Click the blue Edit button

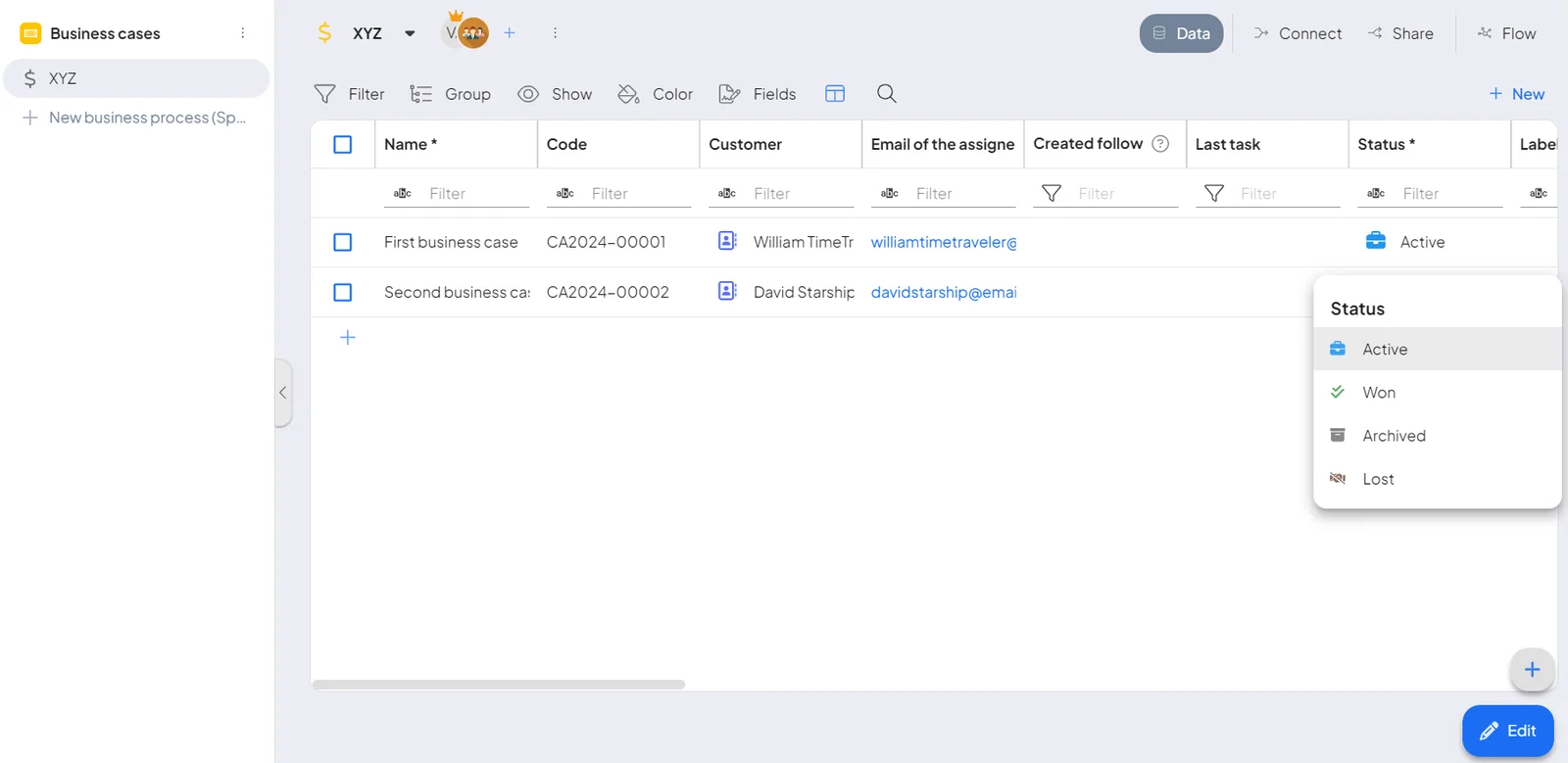tap(1508, 731)
